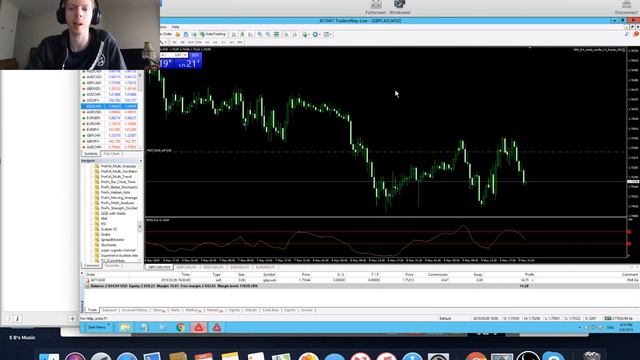Open the AUDCAD,H4 chart tab
Viewport: 640px width, 360px height.
click(186, 267)
